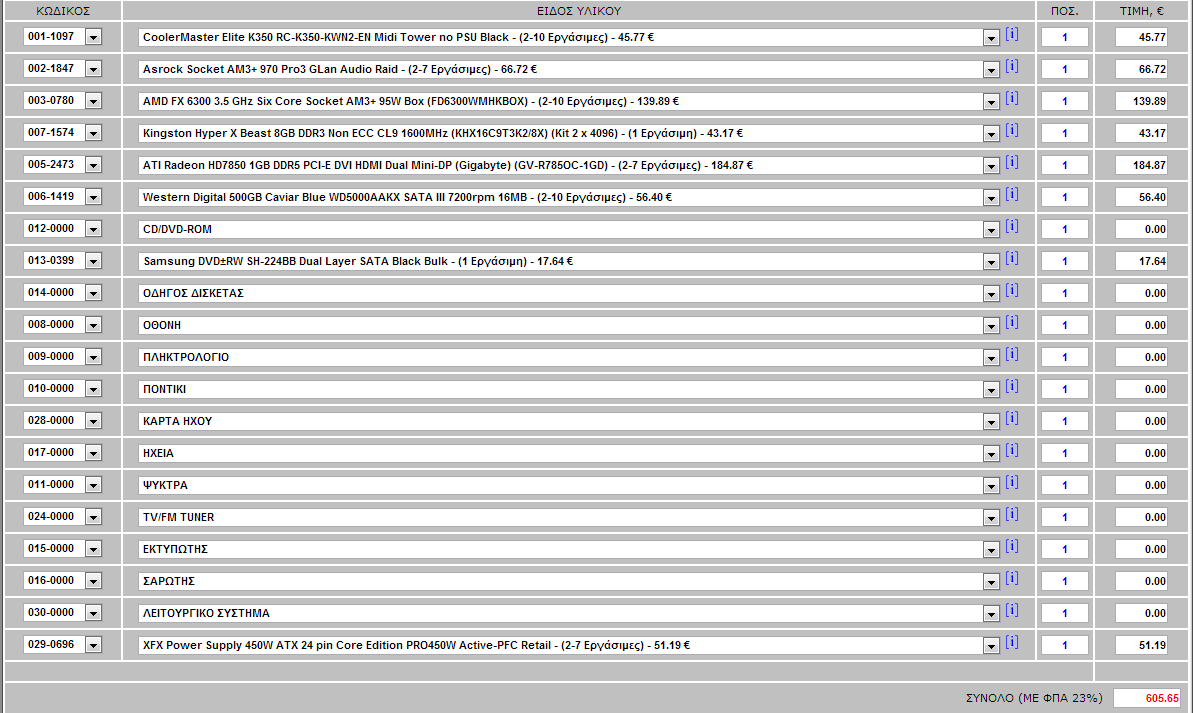Click the ΠΟΣ. column header
Viewport: 1193px width, 713px height.
click(x=1064, y=11)
